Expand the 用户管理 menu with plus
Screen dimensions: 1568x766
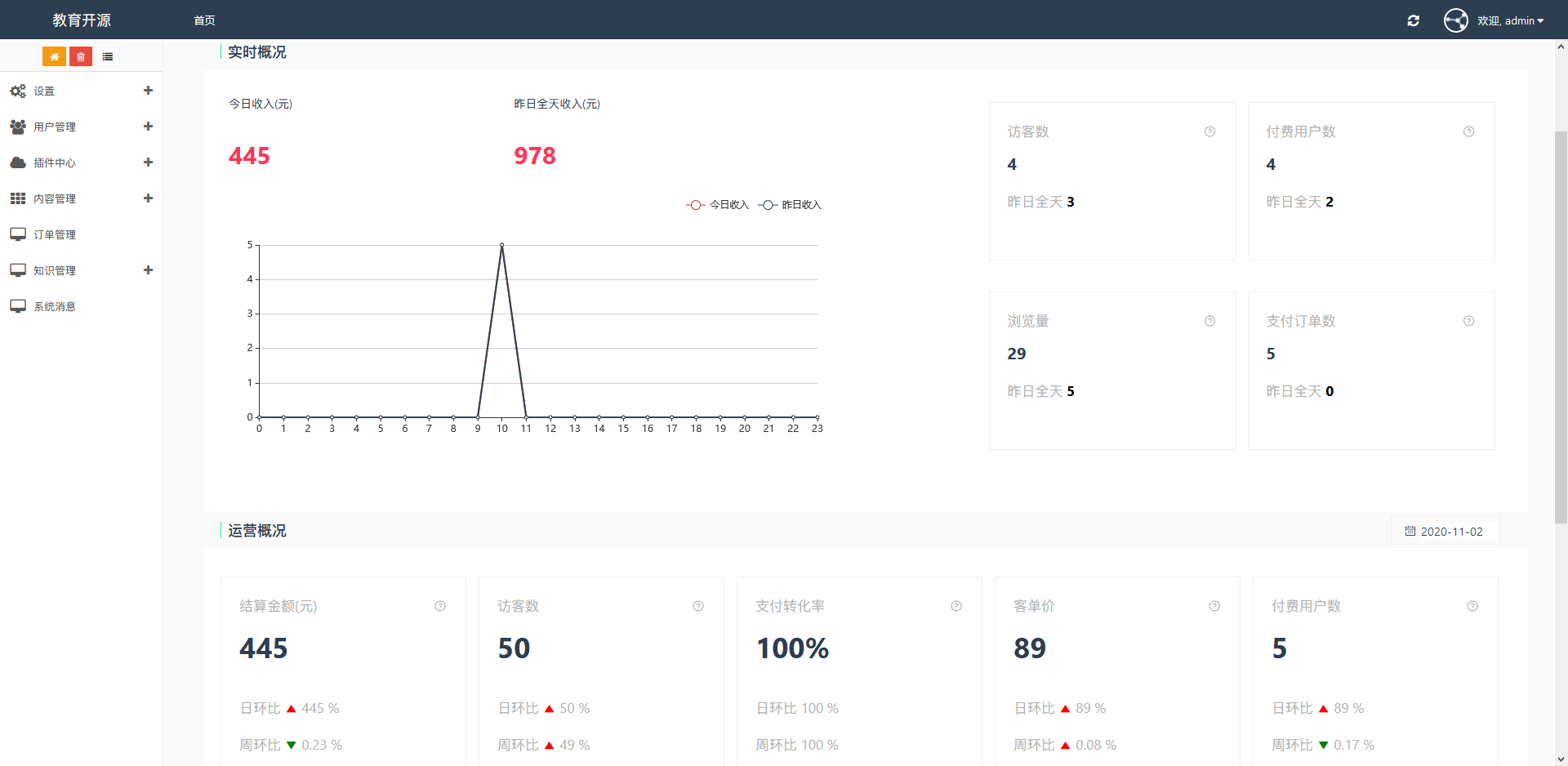(148, 127)
